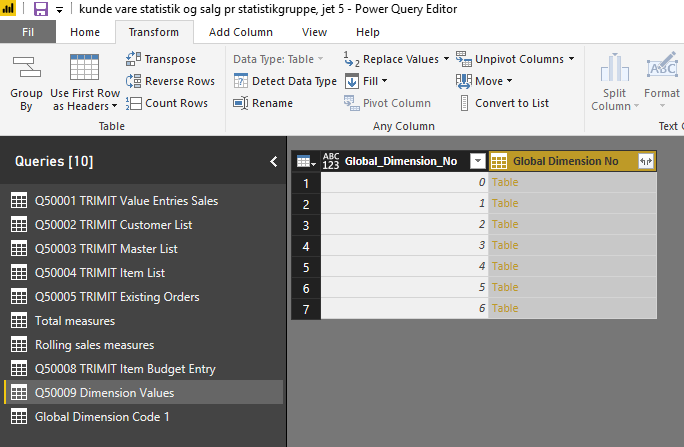Go to the View tab
The image size is (684, 447).
(x=315, y=32)
